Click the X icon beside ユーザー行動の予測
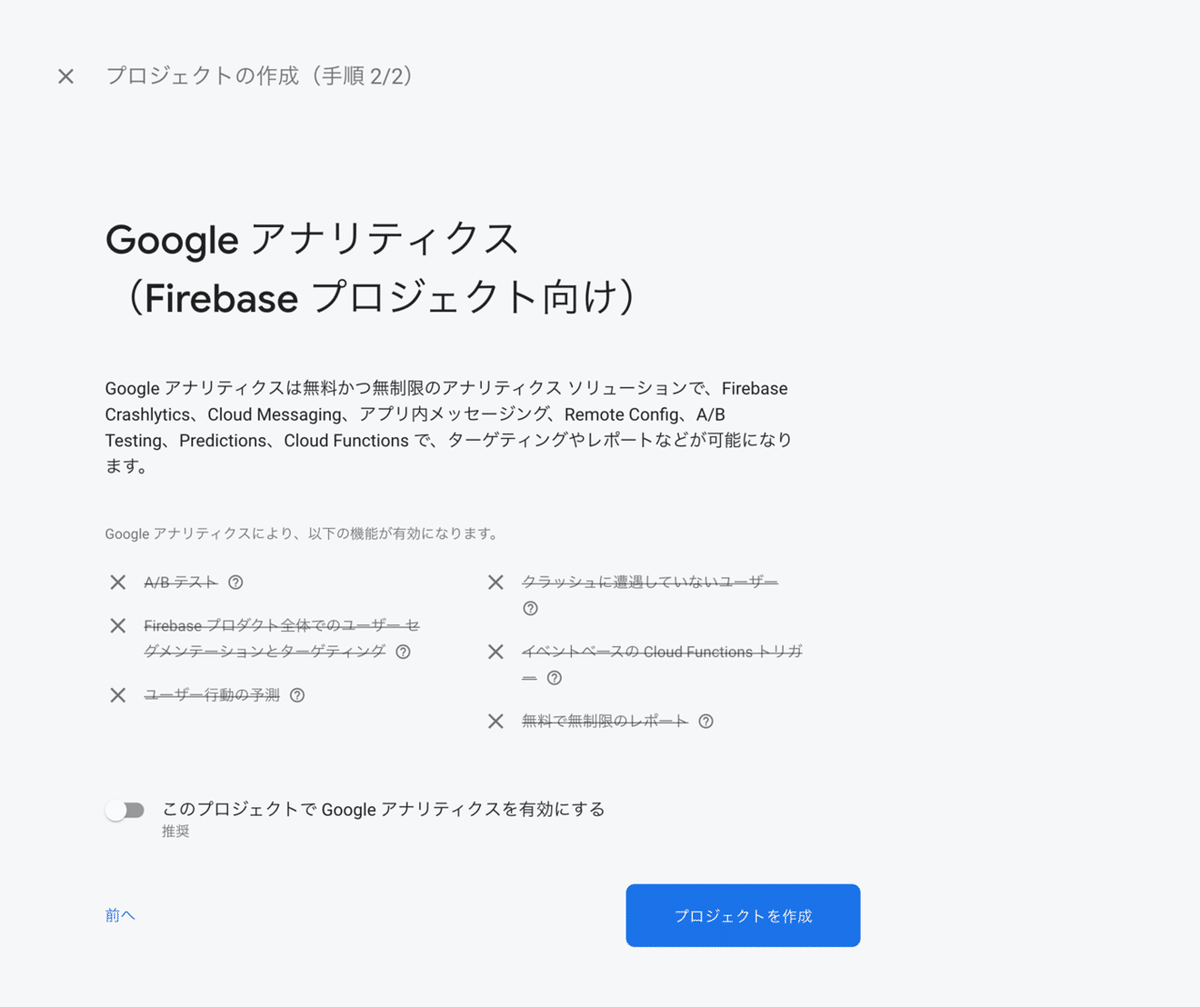The image size is (1200, 1007). click(117, 695)
